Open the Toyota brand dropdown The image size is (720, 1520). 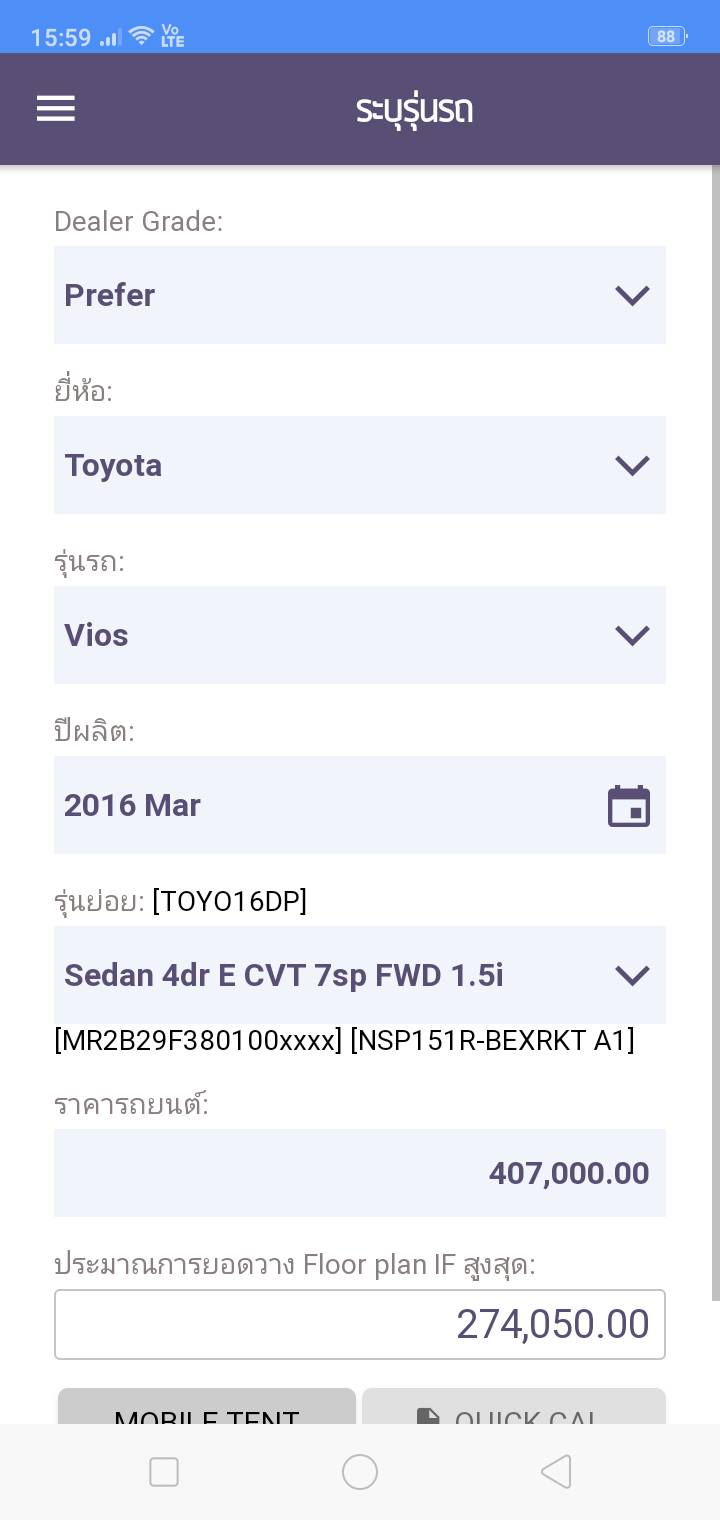[x=360, y=465]
